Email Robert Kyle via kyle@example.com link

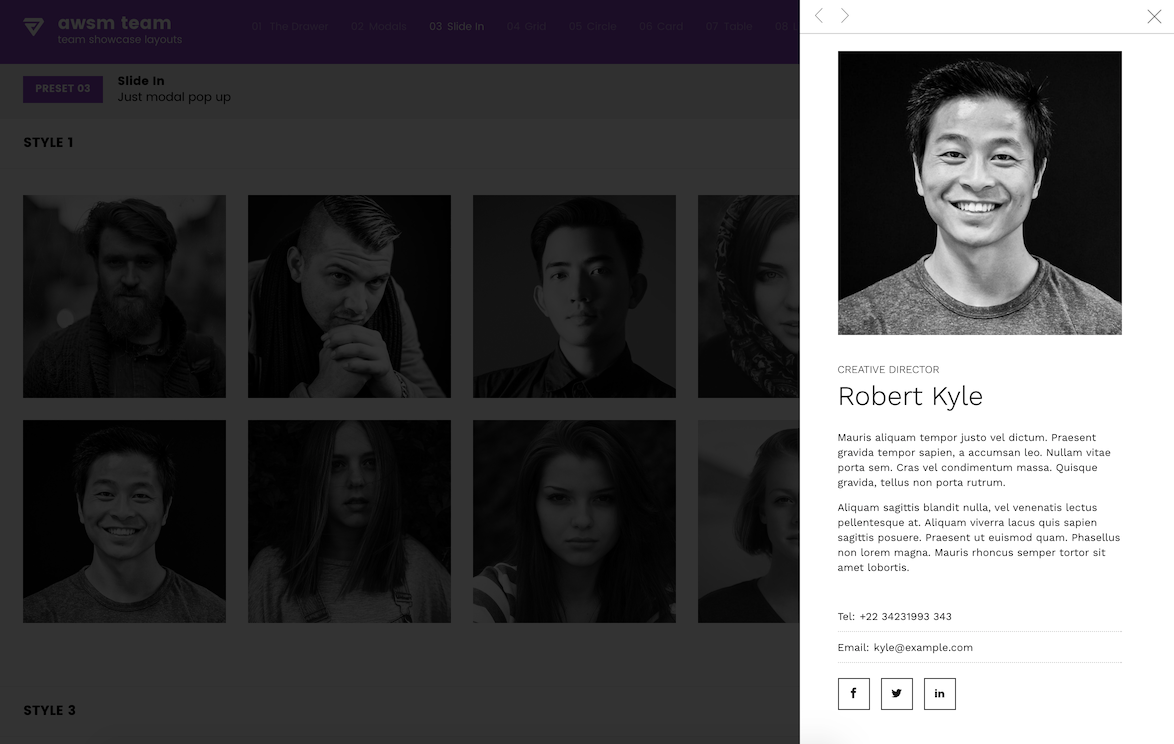pos(923,647)
